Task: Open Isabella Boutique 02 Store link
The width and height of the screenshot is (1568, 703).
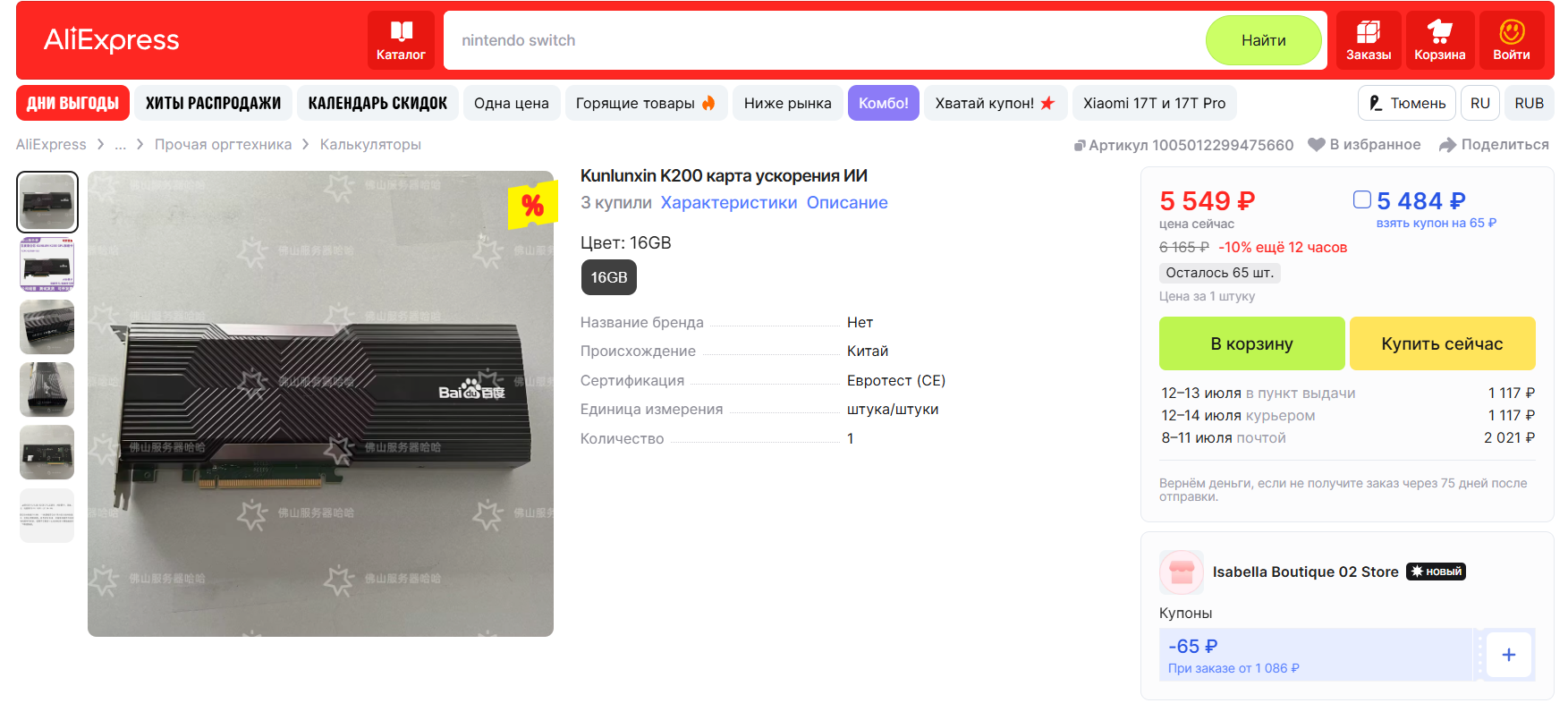Action: 1306,572
